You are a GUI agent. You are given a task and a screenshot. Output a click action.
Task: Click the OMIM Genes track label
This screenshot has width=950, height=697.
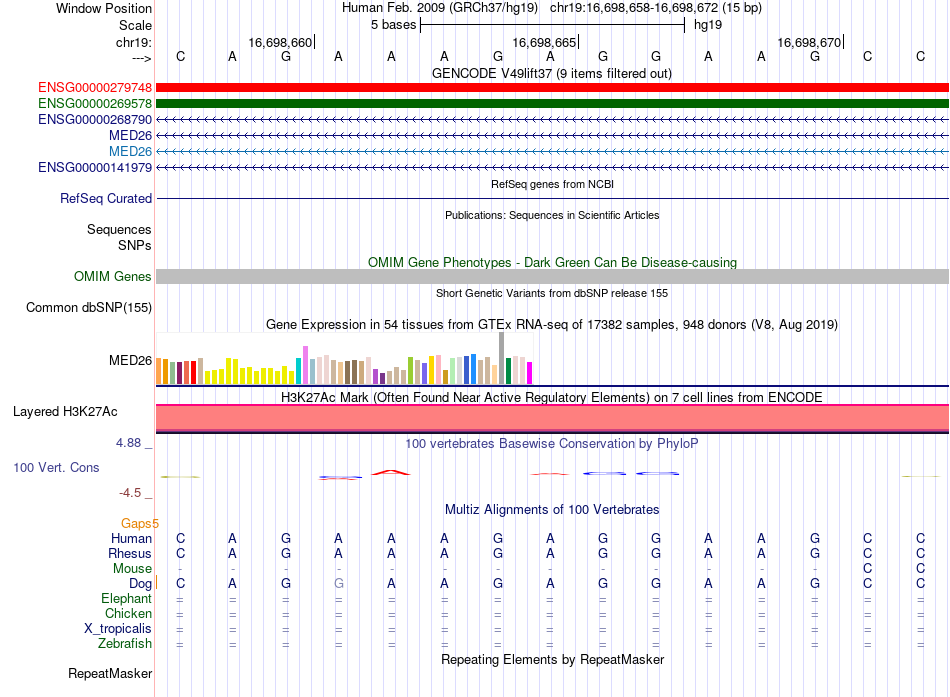click(113, 276)
